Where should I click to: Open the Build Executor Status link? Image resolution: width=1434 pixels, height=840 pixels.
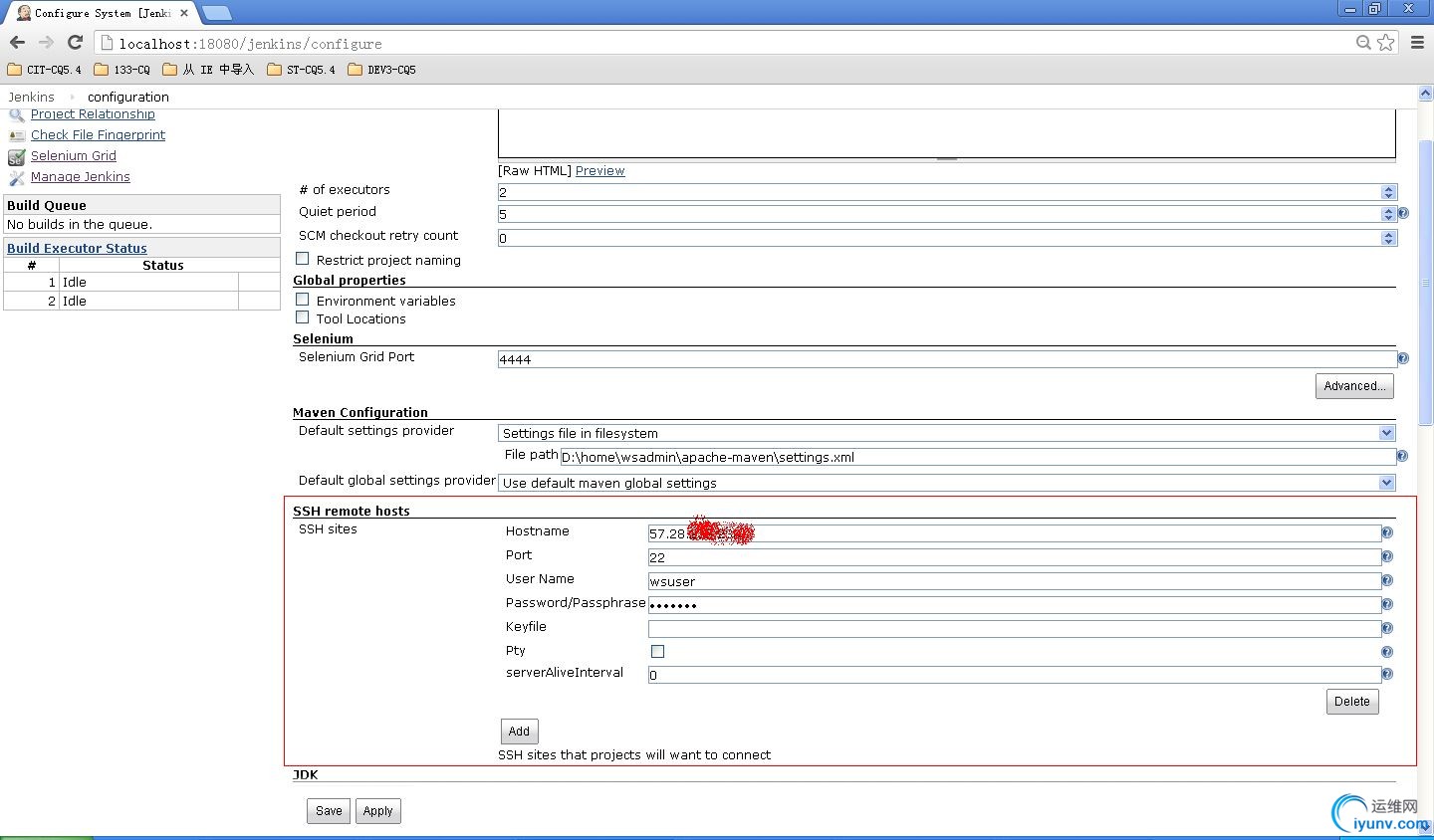coord(77,249)
